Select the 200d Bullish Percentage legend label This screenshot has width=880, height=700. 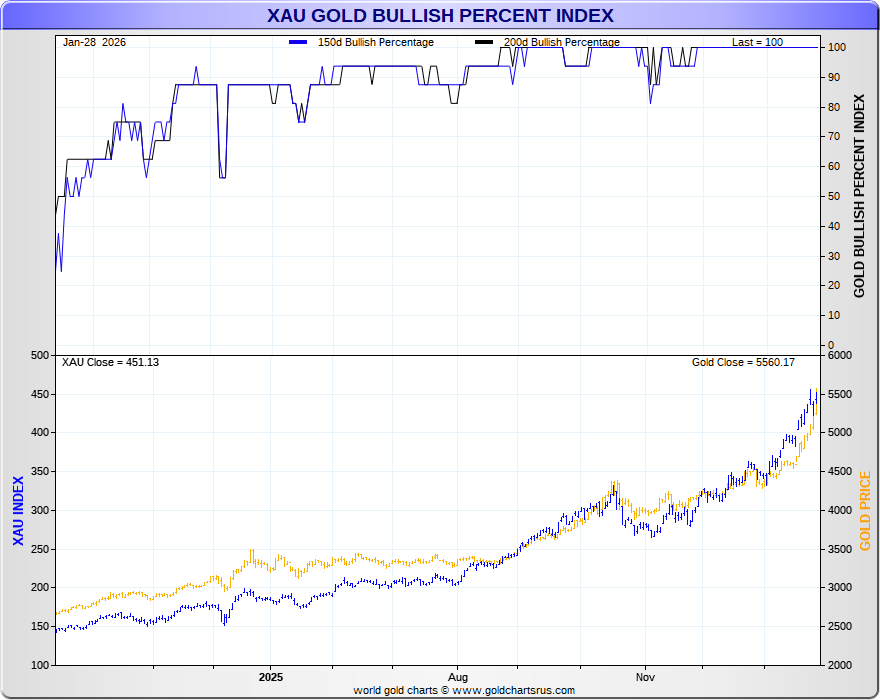[561, 43]
